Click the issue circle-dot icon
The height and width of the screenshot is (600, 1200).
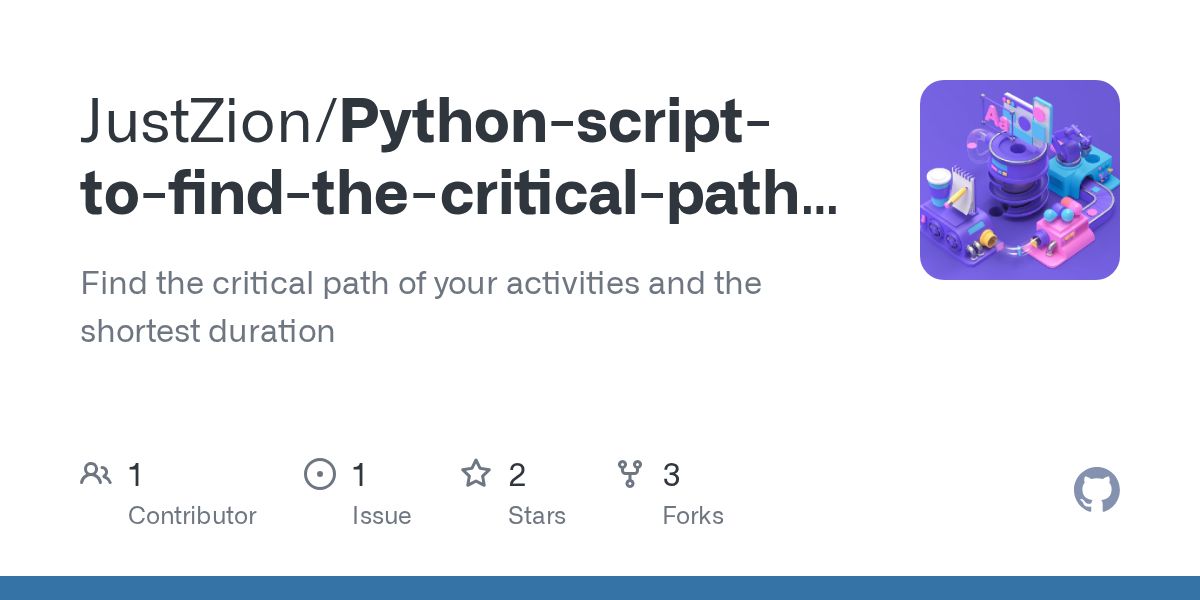(320, 474)
